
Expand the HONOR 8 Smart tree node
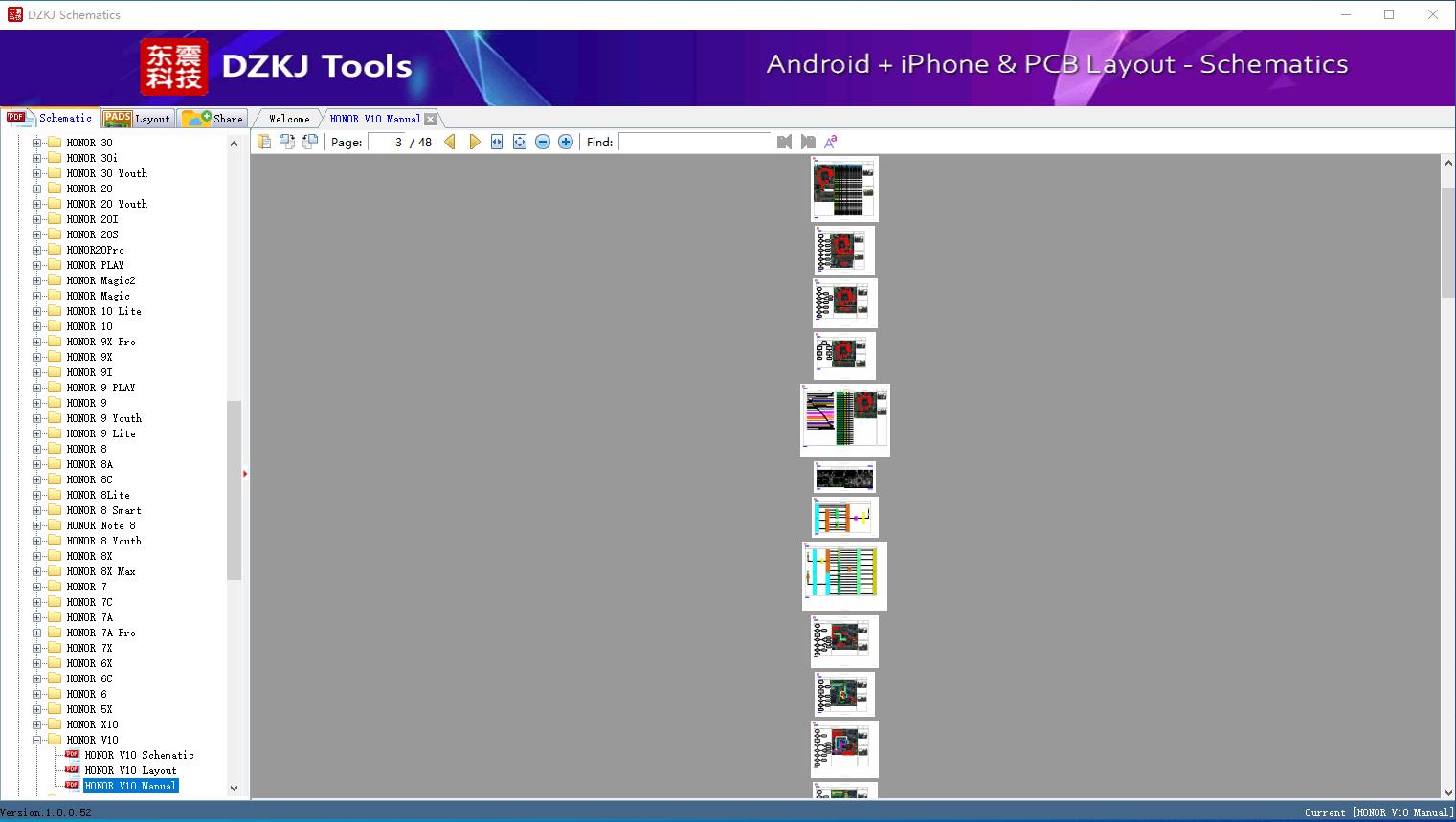point(36,510)
